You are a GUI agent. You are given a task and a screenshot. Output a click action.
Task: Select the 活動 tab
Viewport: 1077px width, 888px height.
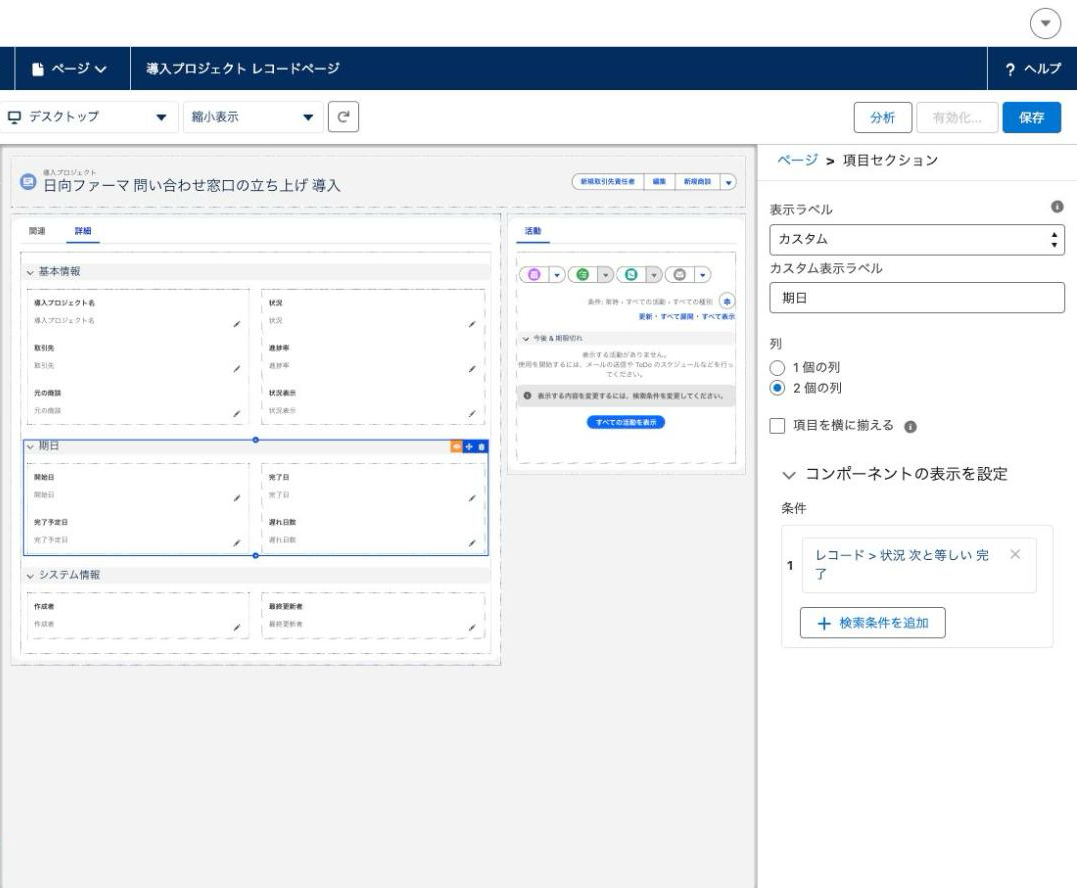(533, 231)
